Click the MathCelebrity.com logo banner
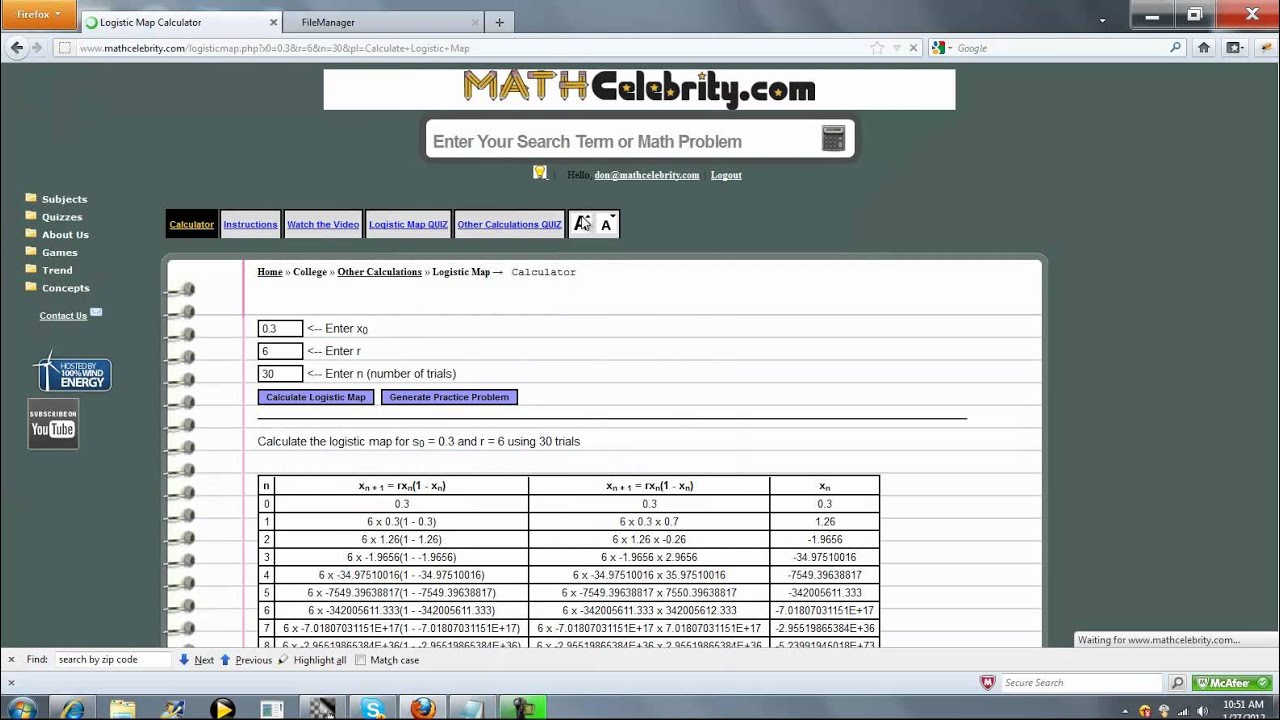Image resolution: width=1280 pixels, height=720 pixels. (x=639, y=89)
